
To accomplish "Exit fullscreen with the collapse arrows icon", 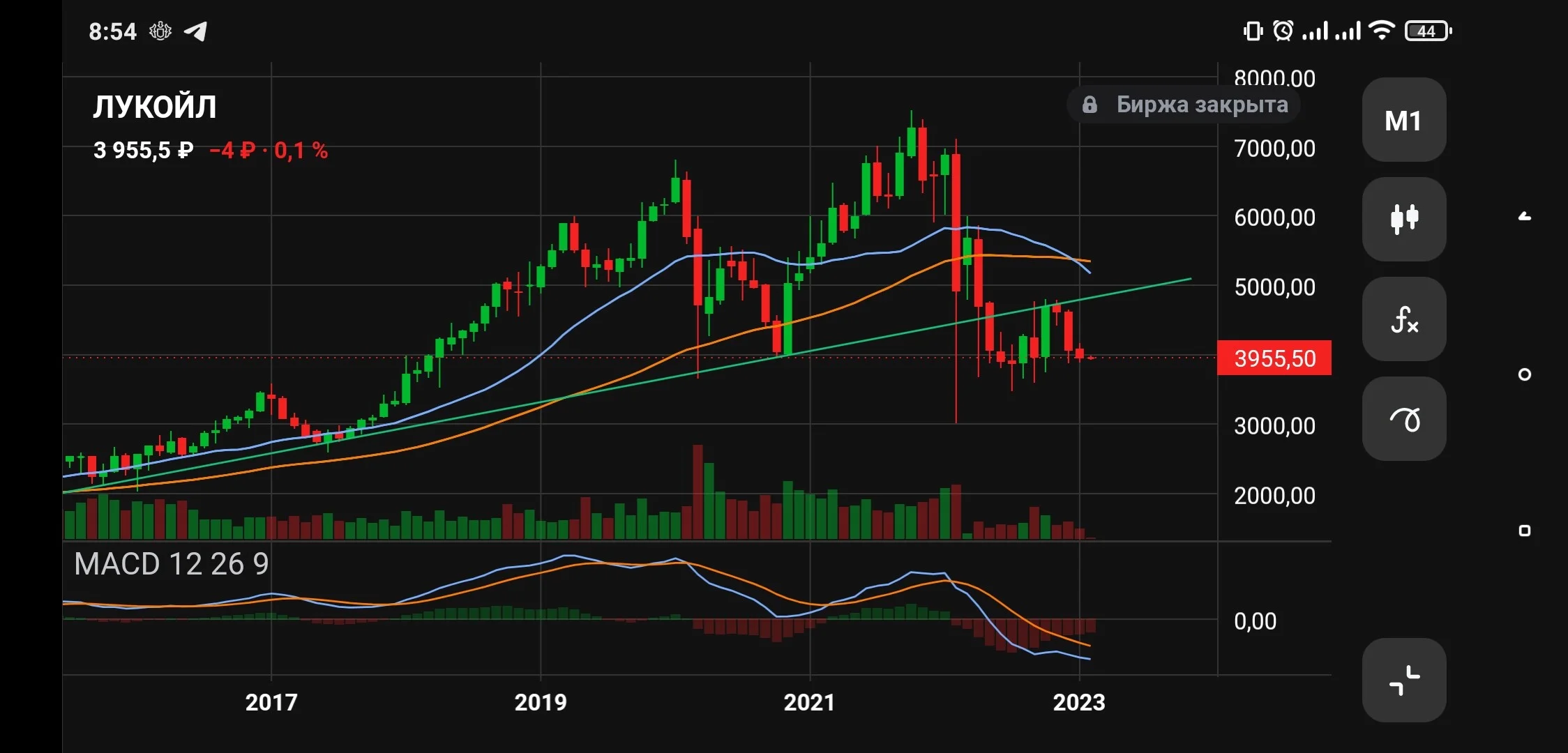I will (1403, 680).
